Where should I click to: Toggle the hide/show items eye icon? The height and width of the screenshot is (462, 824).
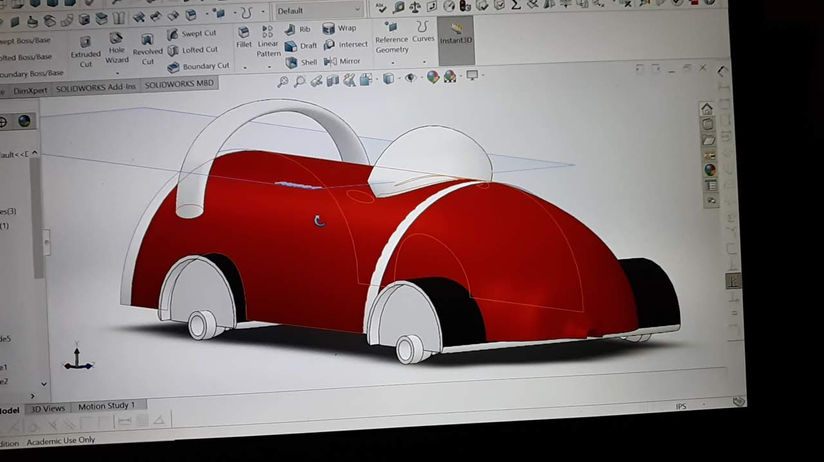click(409, 76)
